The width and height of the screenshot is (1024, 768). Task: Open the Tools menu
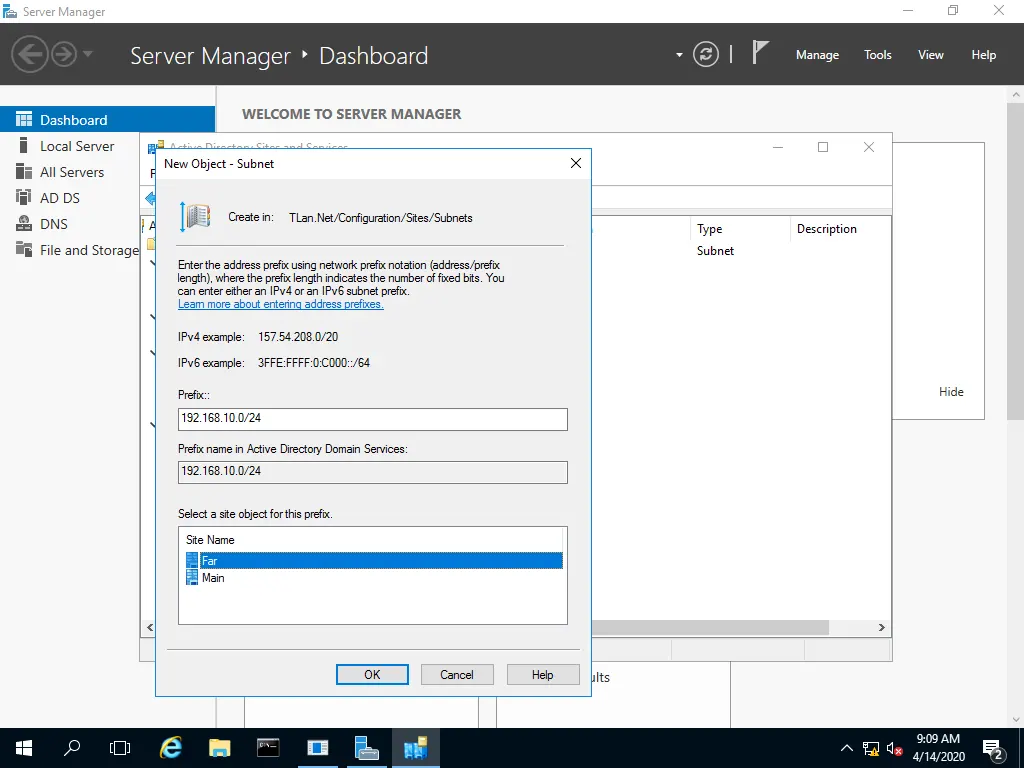pos(877,55)
